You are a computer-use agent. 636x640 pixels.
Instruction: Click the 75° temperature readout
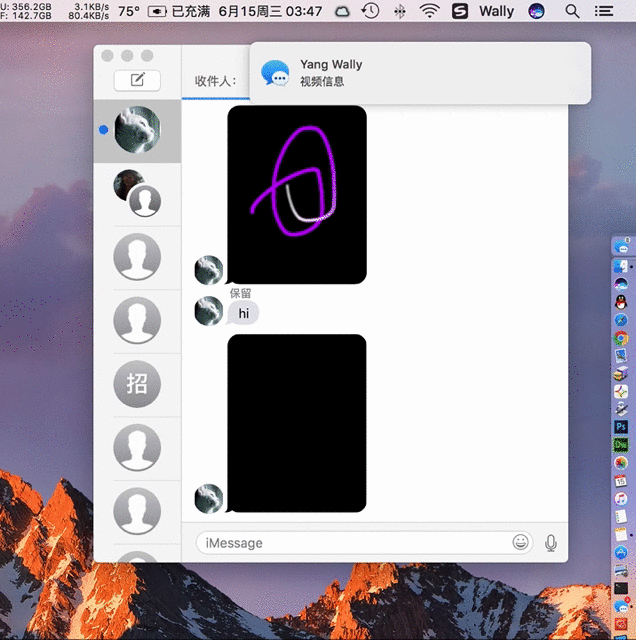(x=129, y=11)
